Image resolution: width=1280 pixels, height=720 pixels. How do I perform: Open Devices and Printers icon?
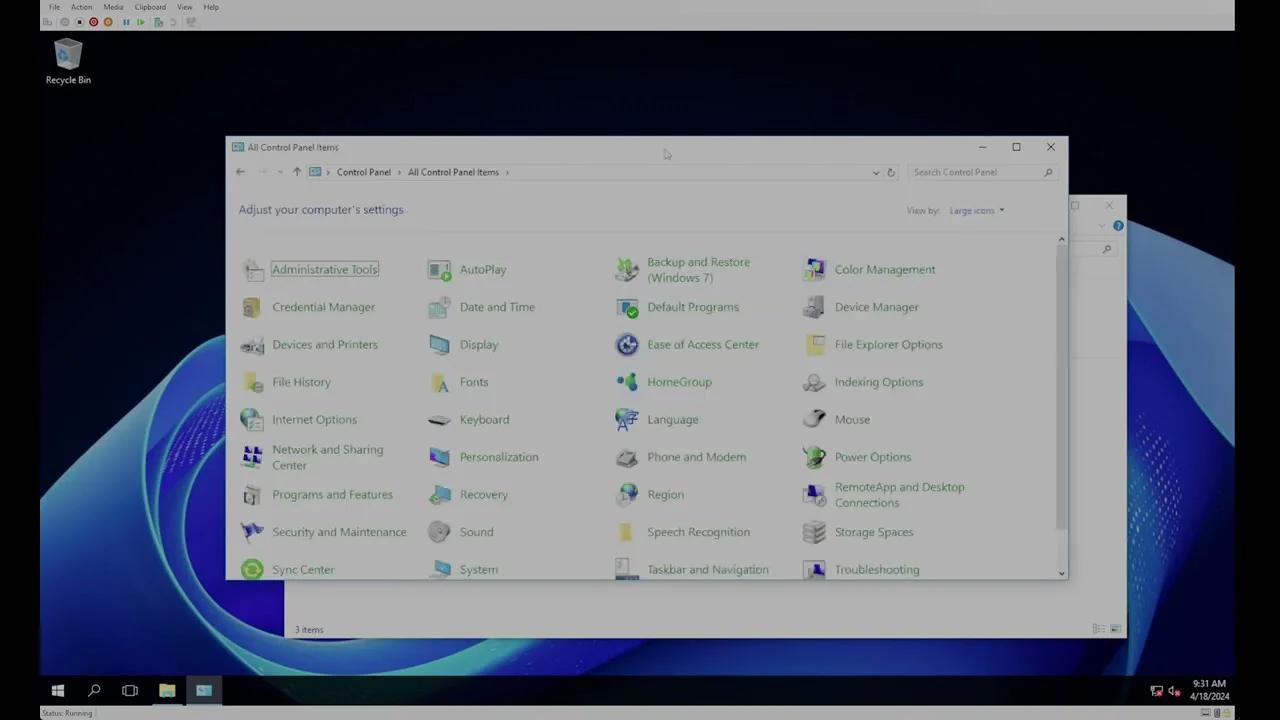coord(252,345)
